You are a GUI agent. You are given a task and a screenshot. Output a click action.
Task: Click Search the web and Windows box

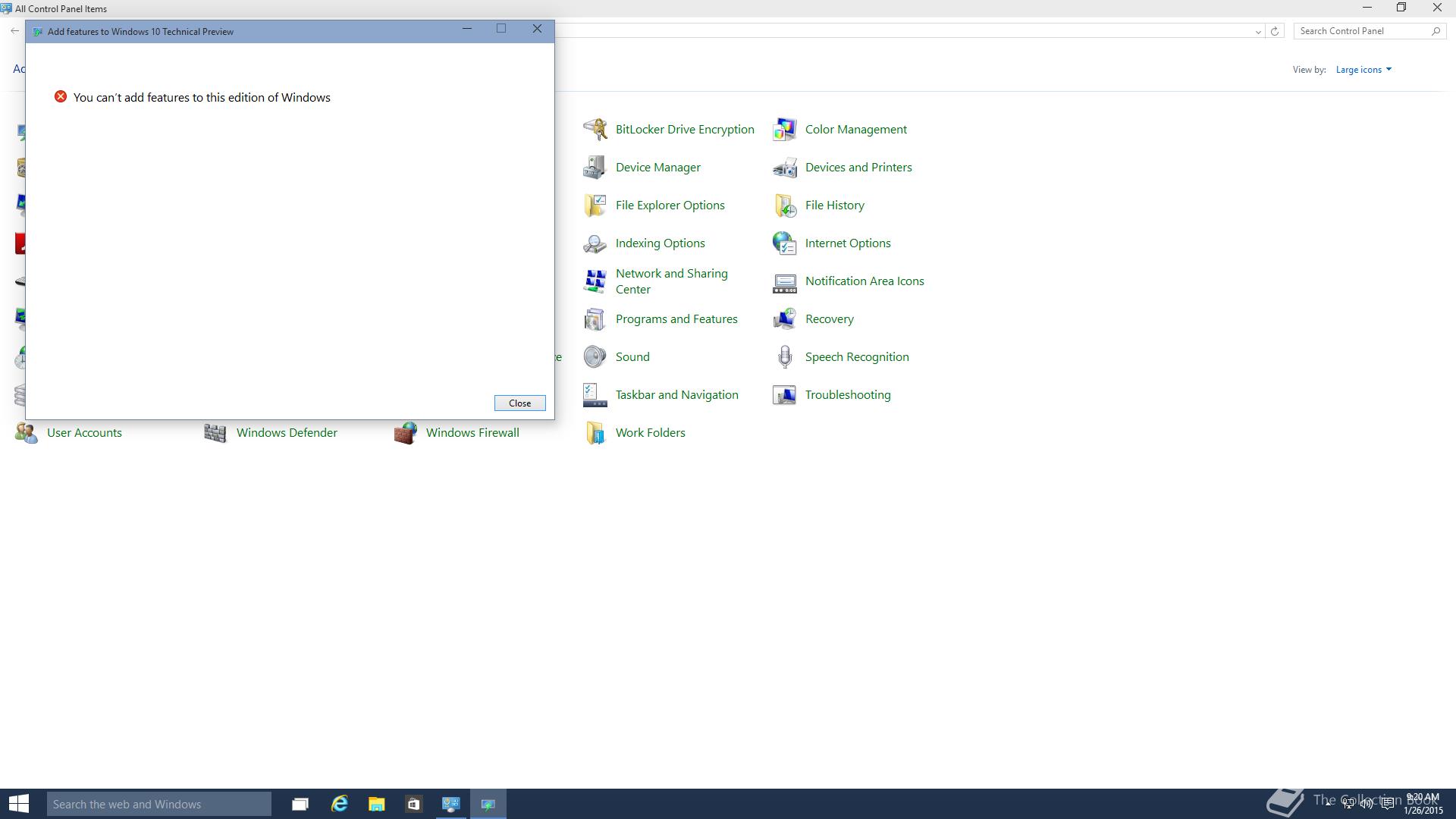[159, 804]
